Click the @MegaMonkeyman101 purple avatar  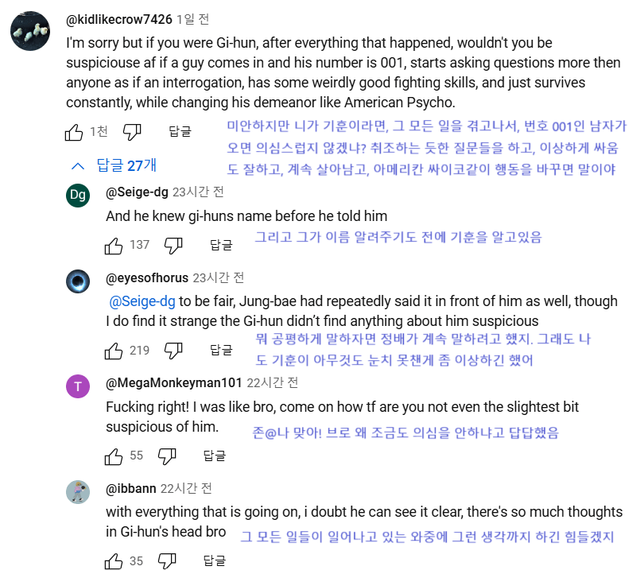tap(78, 387)
